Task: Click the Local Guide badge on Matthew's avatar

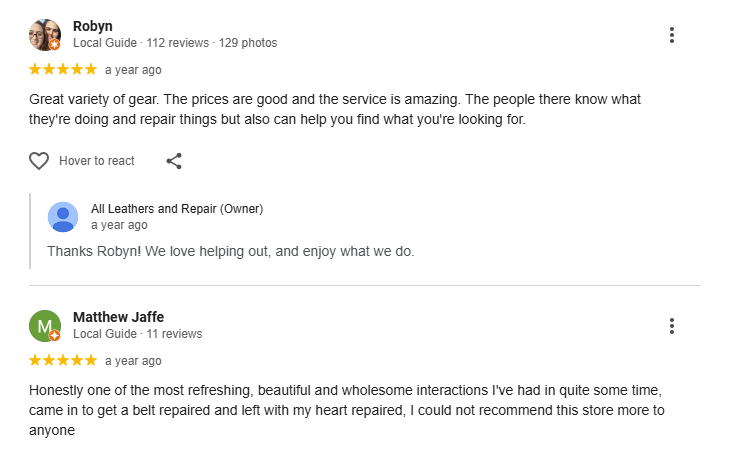Action: (x=55, y=336)
